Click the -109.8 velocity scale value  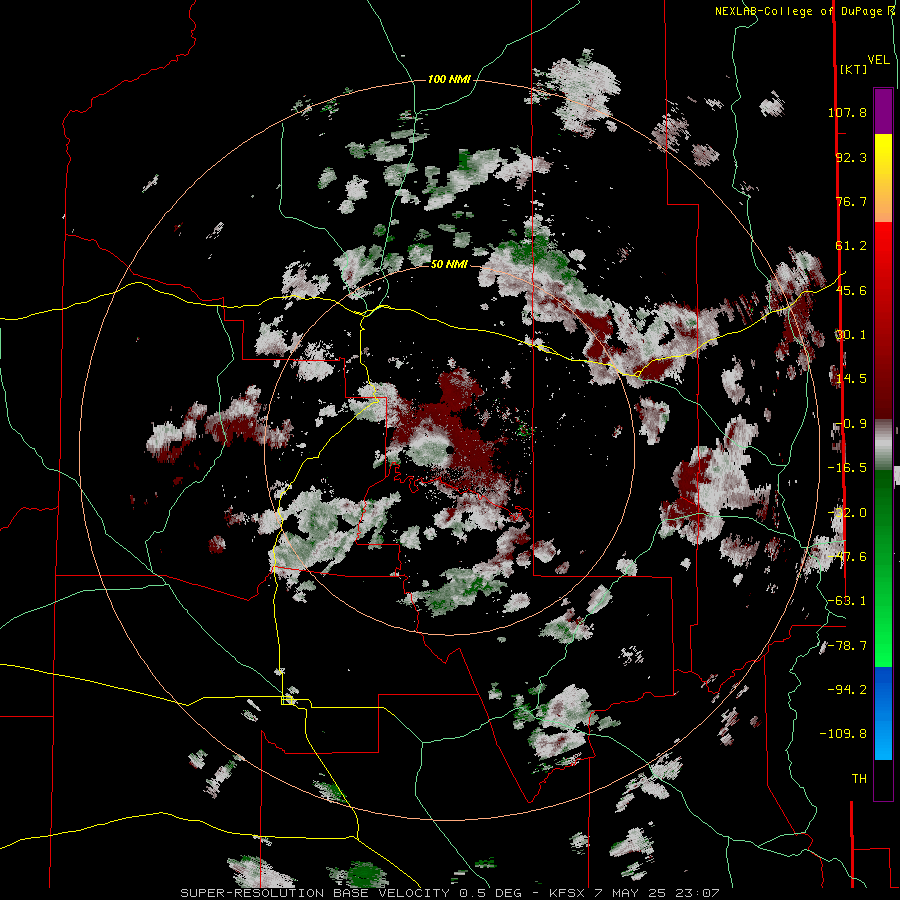point(843,734)
